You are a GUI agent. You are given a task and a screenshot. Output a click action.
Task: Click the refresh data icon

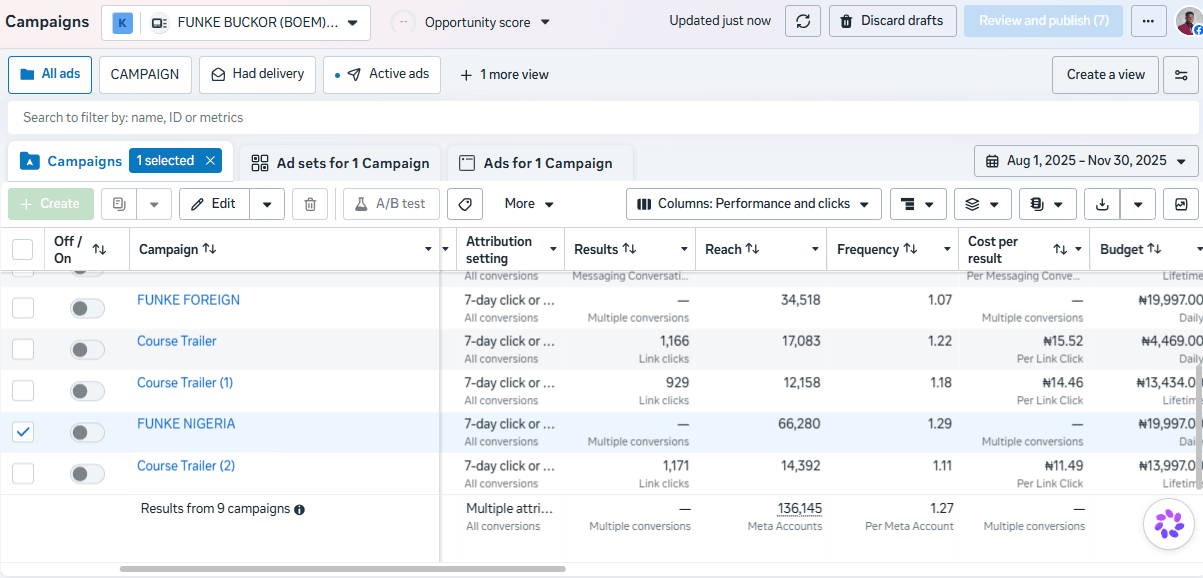[x=803, y=21]
